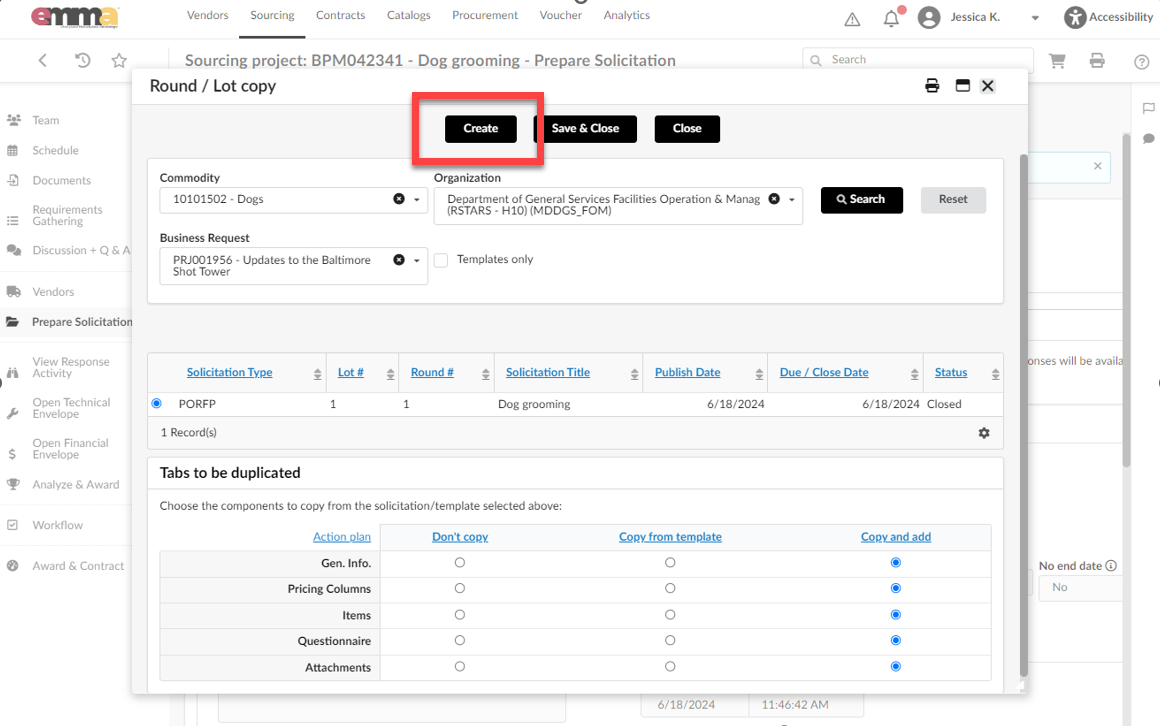Open the user menu dropdown arrow
1160x726 pixels.
(1035, 19)
